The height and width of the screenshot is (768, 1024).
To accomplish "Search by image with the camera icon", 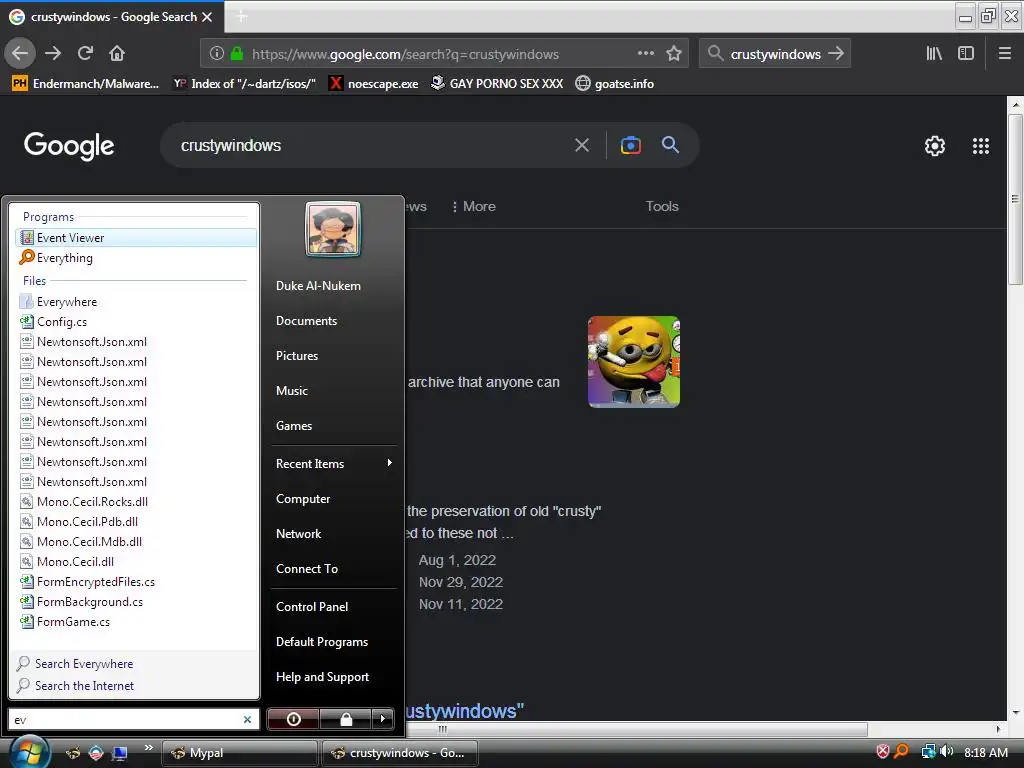I will tap(630, 145).
